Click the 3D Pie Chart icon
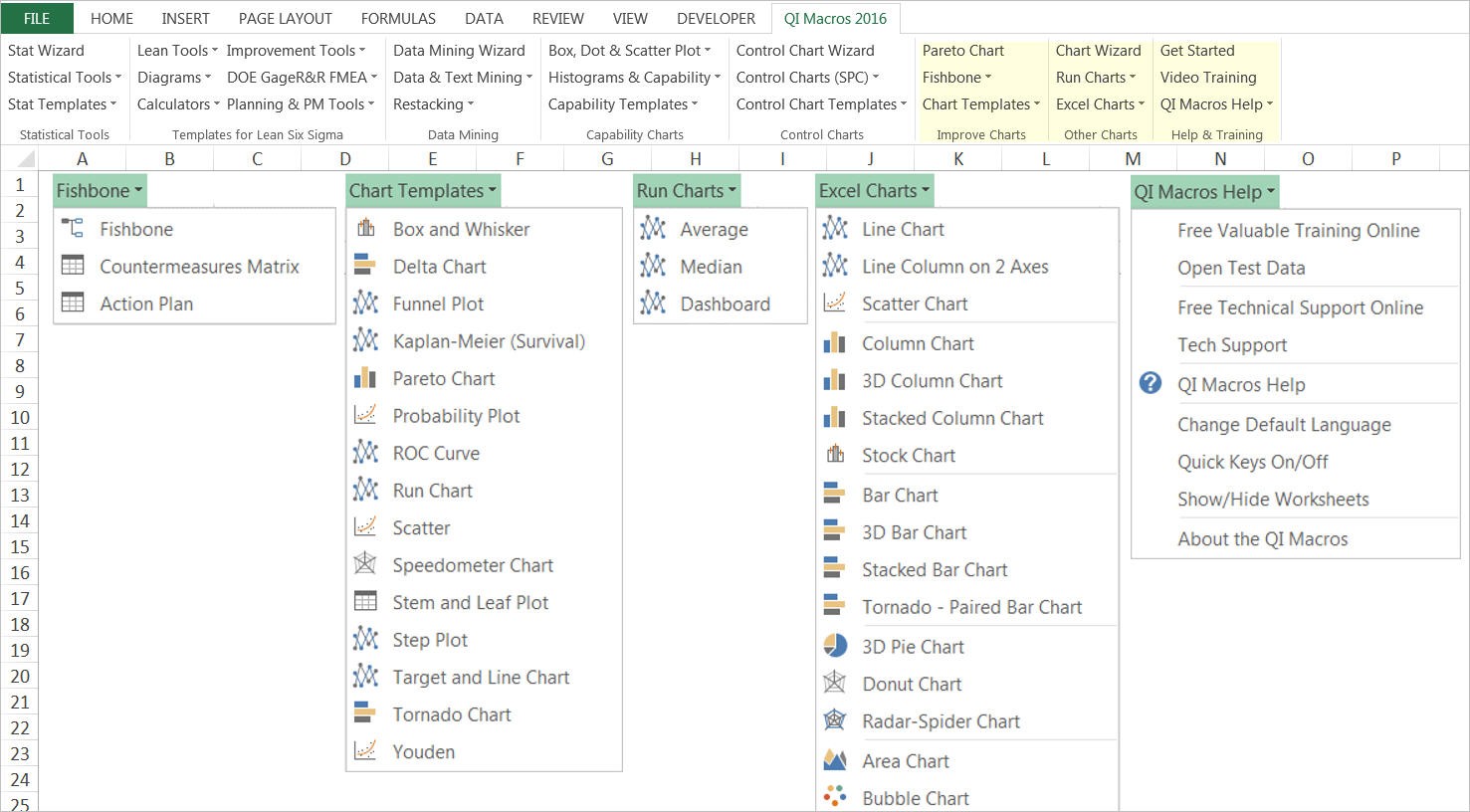The image size is (1470, 812). tap(835, 647)
